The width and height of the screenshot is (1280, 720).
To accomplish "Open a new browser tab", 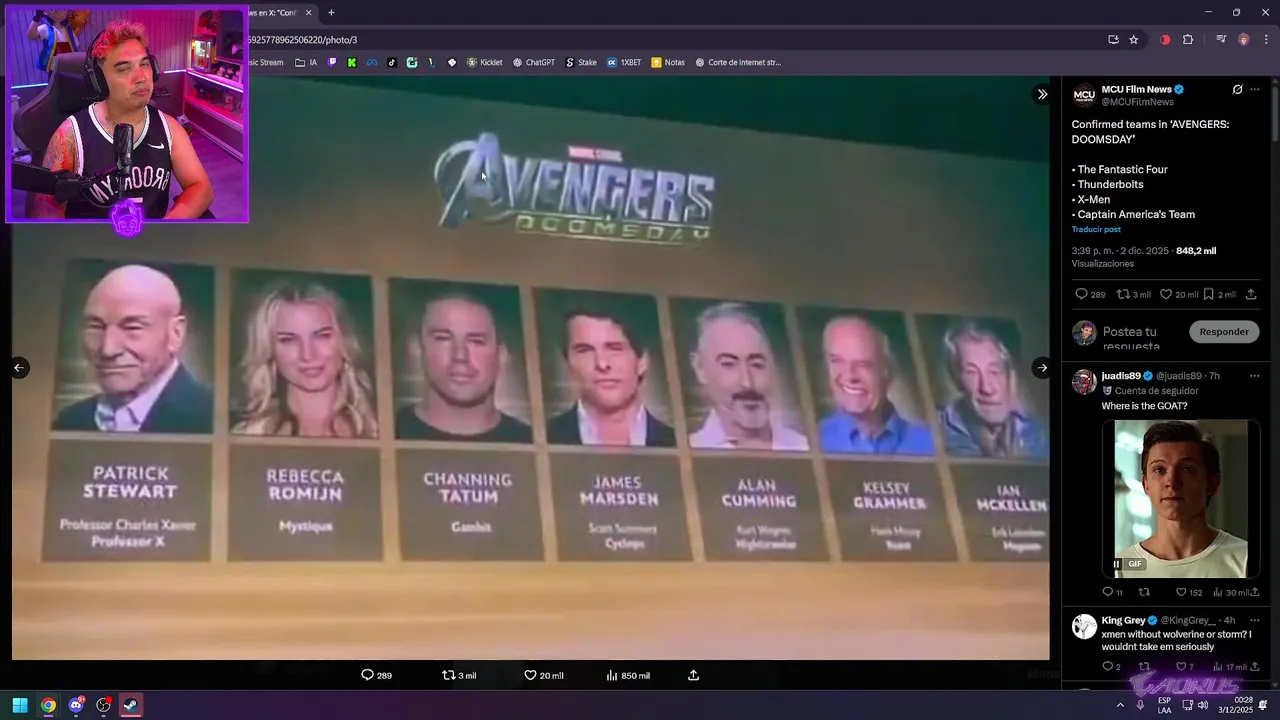I will pyautogui.click(x=331, y=12).
